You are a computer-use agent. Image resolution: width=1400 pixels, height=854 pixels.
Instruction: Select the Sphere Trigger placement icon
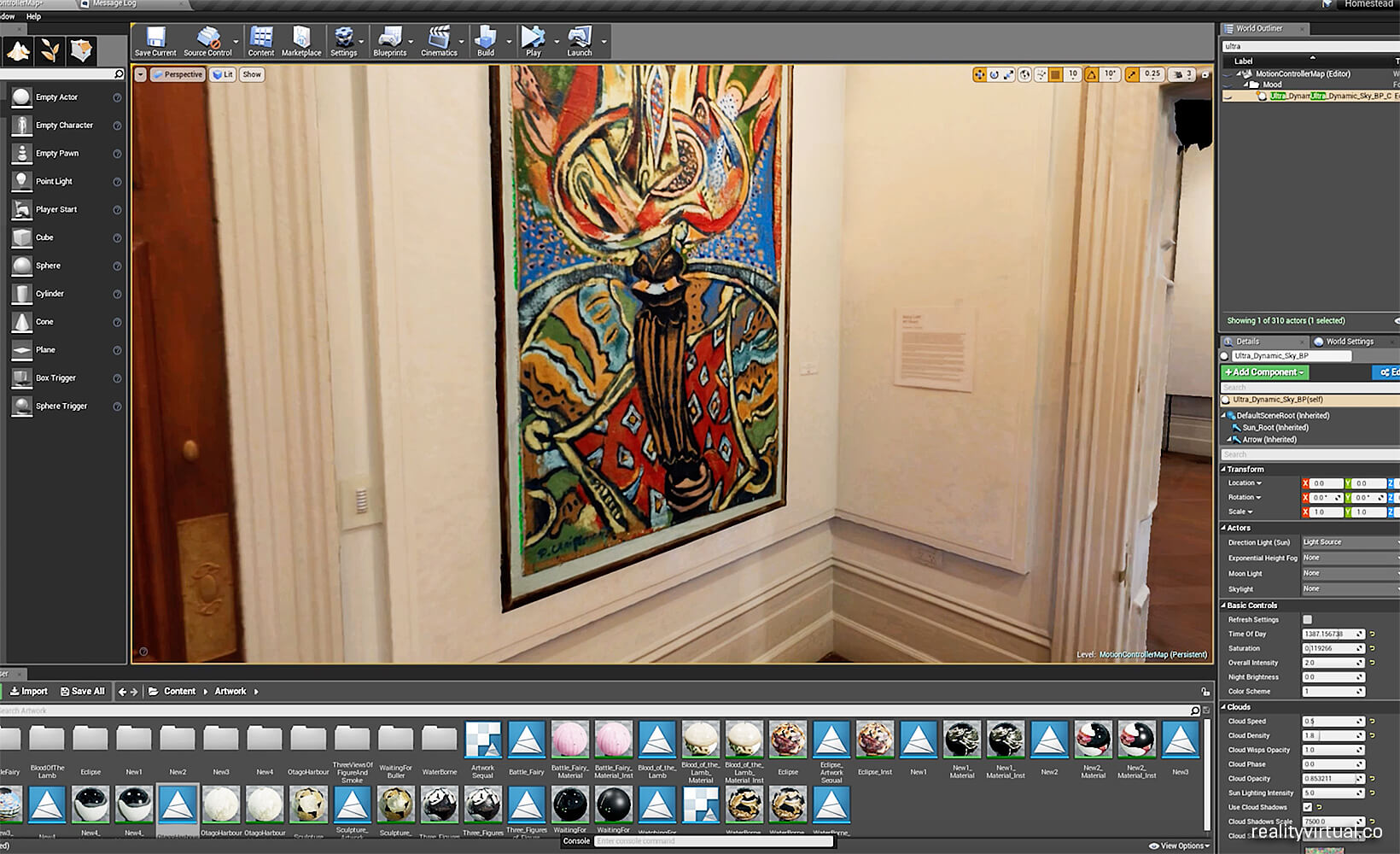point(20,406)
